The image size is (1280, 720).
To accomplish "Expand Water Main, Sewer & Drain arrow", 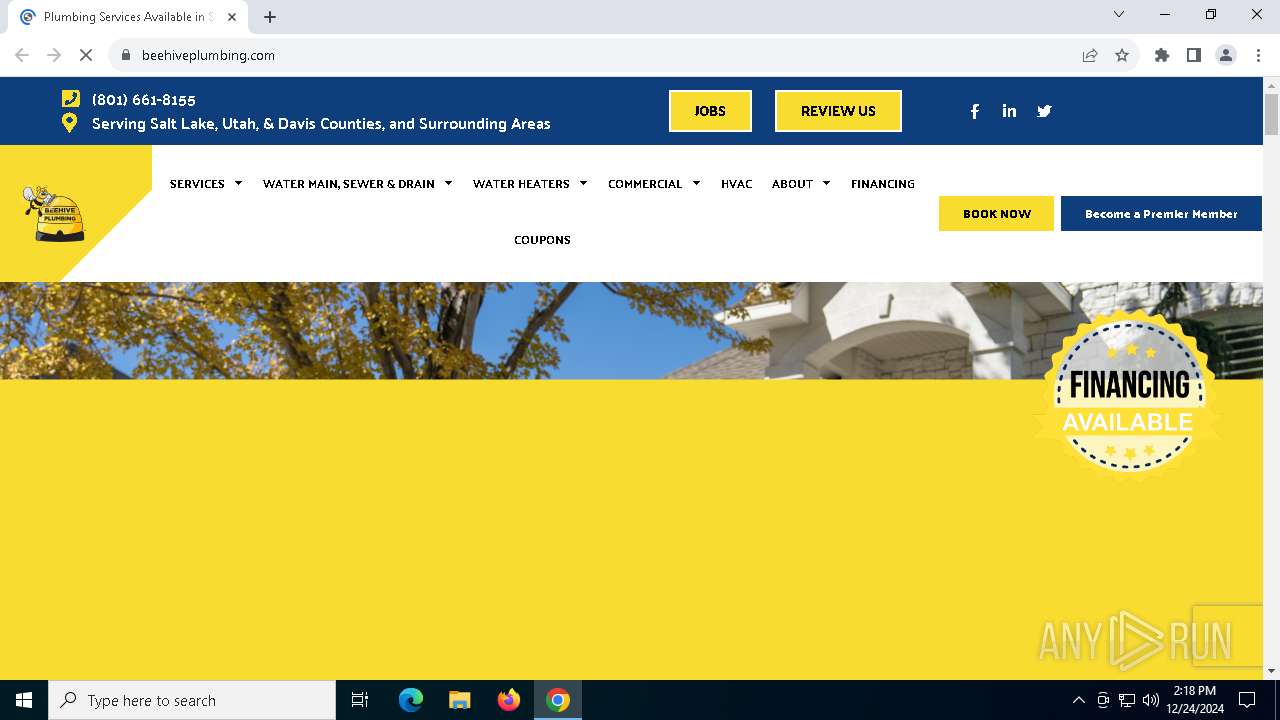I will coord(448,183).
